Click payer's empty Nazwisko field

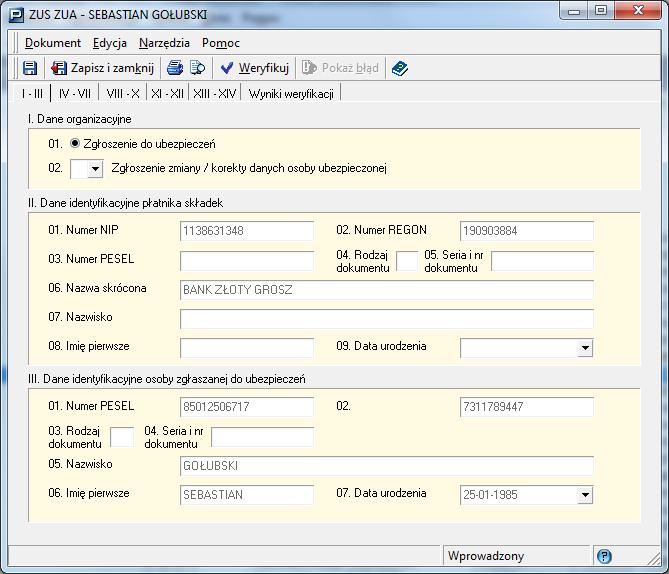coord(387,319)
